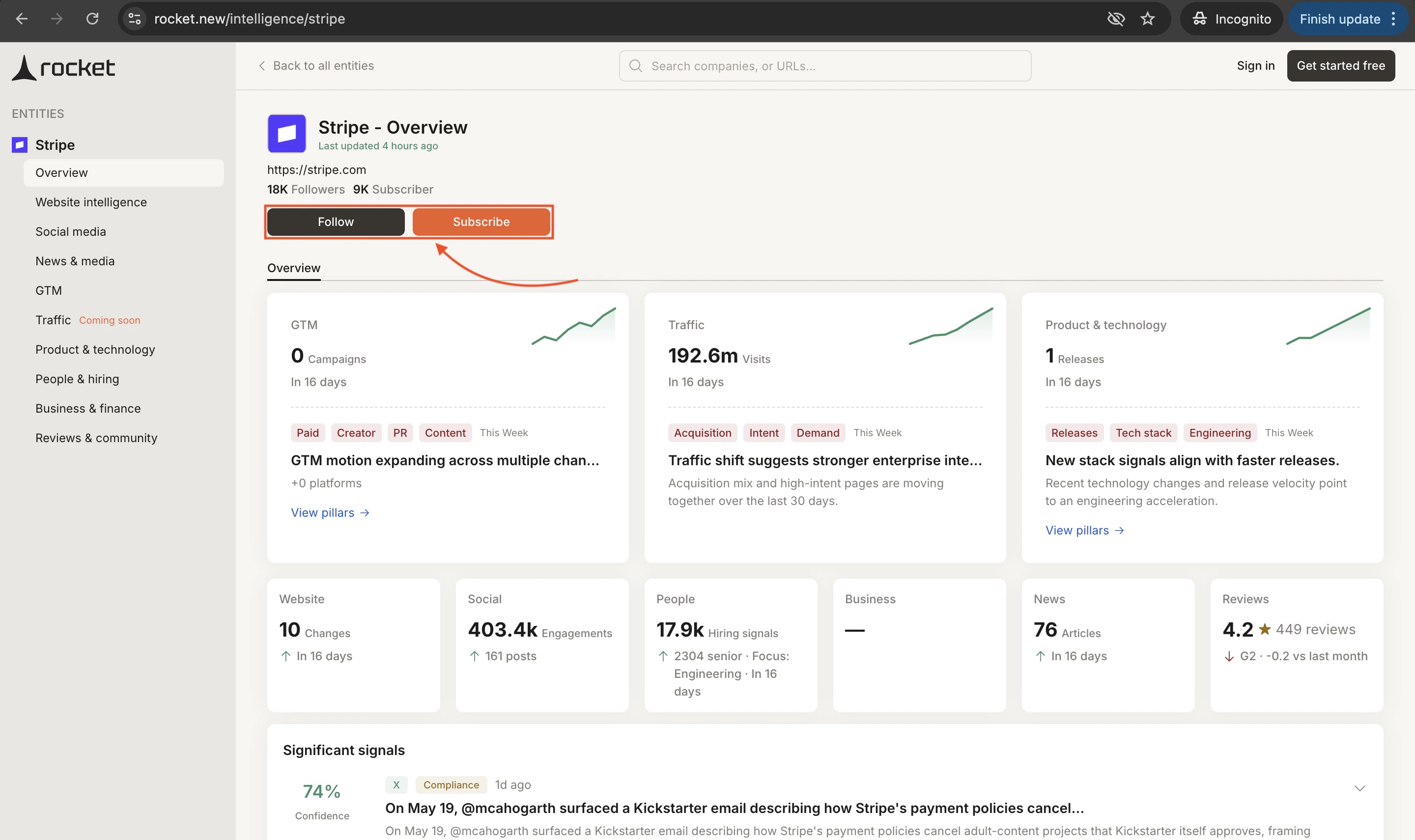Click the Follow button
This screenshot has height=840, width=1415.
[336, 222]
